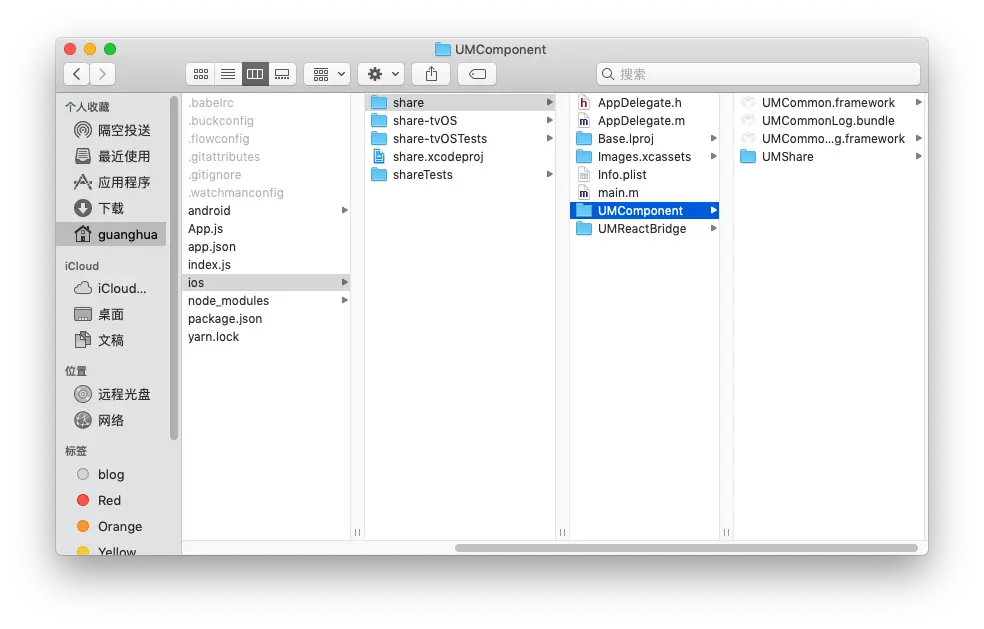Open 最近使用 recents in sidebar
Image resolution: width=984 pixels, height=629 pixels.
coord(113,156)
